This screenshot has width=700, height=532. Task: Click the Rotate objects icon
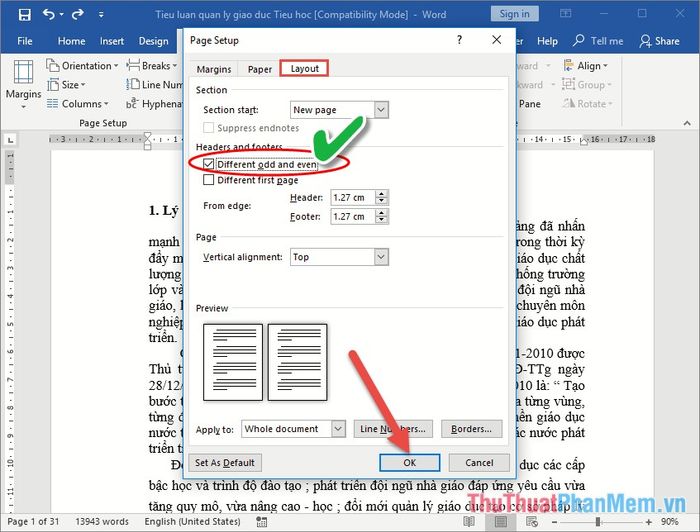tap(568, 104)
